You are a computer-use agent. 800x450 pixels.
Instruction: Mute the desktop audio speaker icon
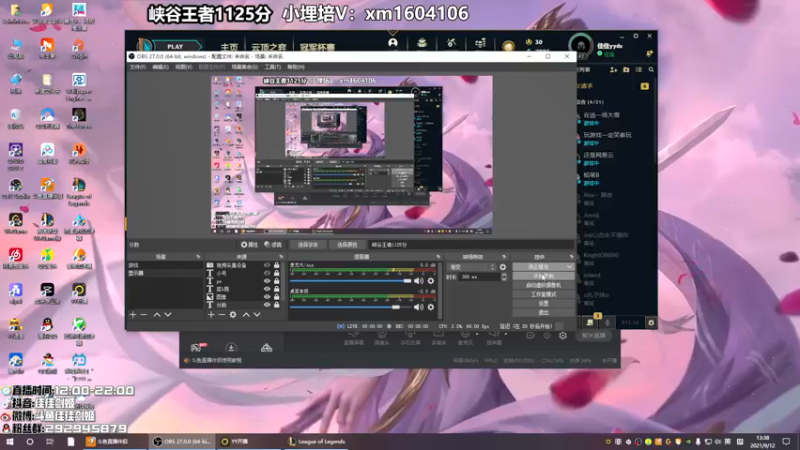click(x=418, y=307)
